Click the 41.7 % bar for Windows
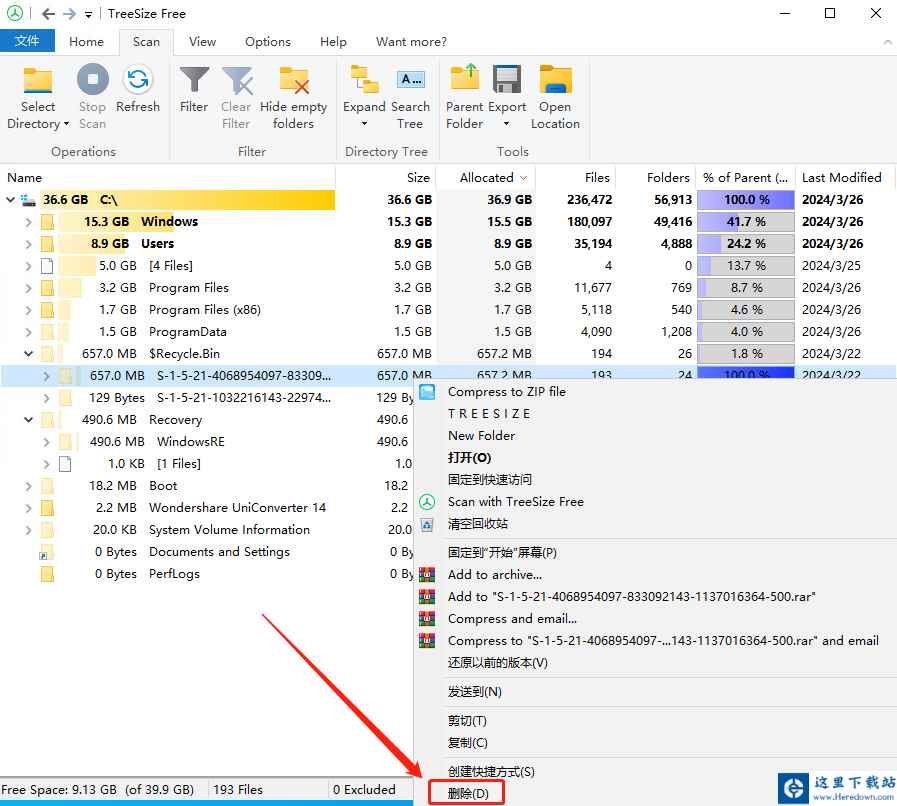 [746, 222]
